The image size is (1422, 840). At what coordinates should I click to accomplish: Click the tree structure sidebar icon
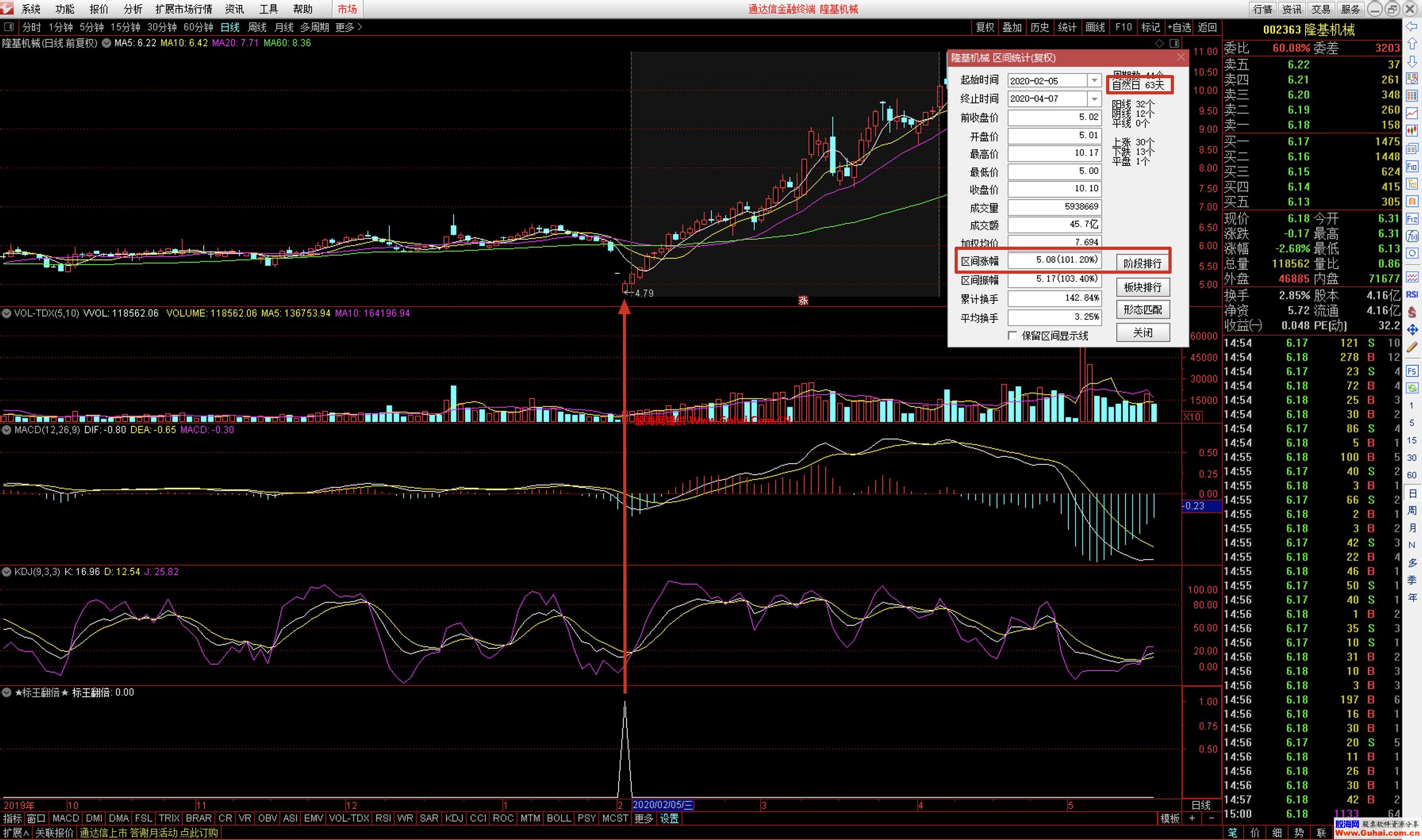(x=1412, y=184)
